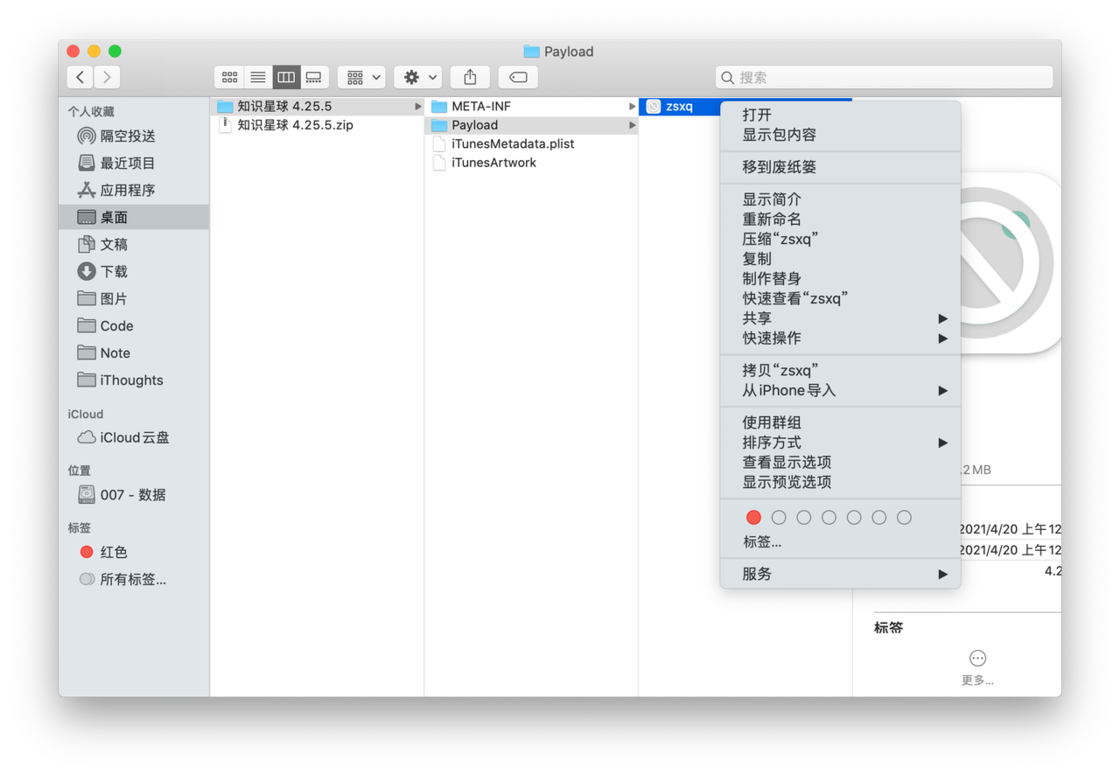The width and height of the screenshot is (1120, 774).
Task: Click the 更多 ellipsis icon in preview
Action: 977,658
